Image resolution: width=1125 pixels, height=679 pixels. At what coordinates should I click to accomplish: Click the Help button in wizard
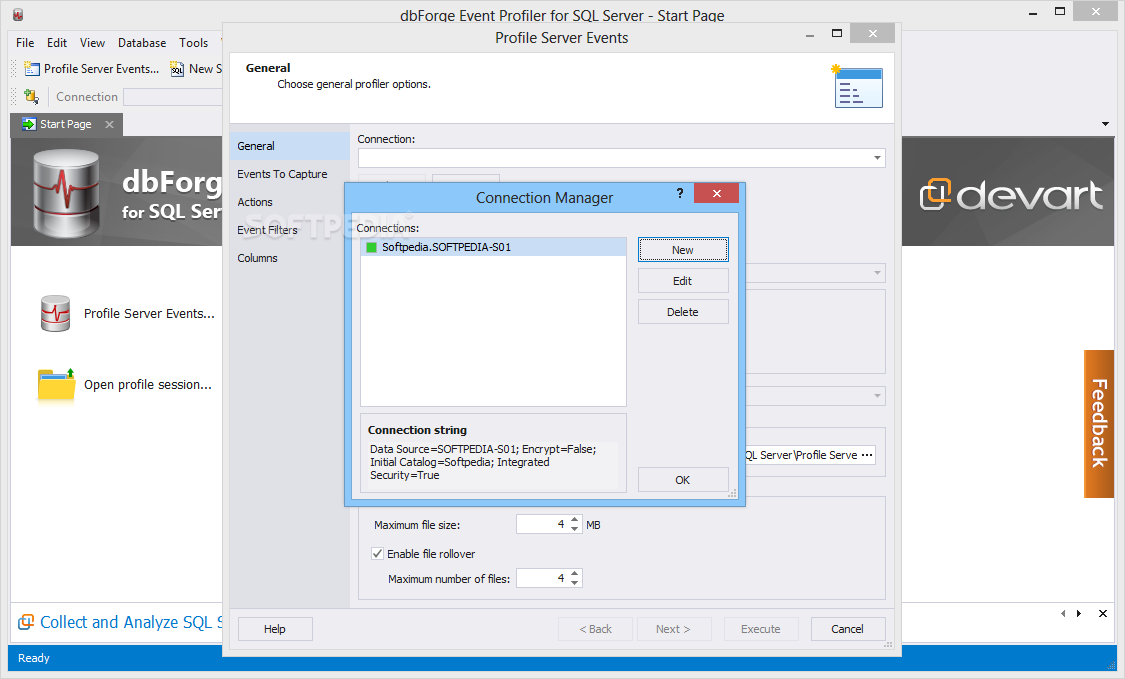[x=275, y=629]
